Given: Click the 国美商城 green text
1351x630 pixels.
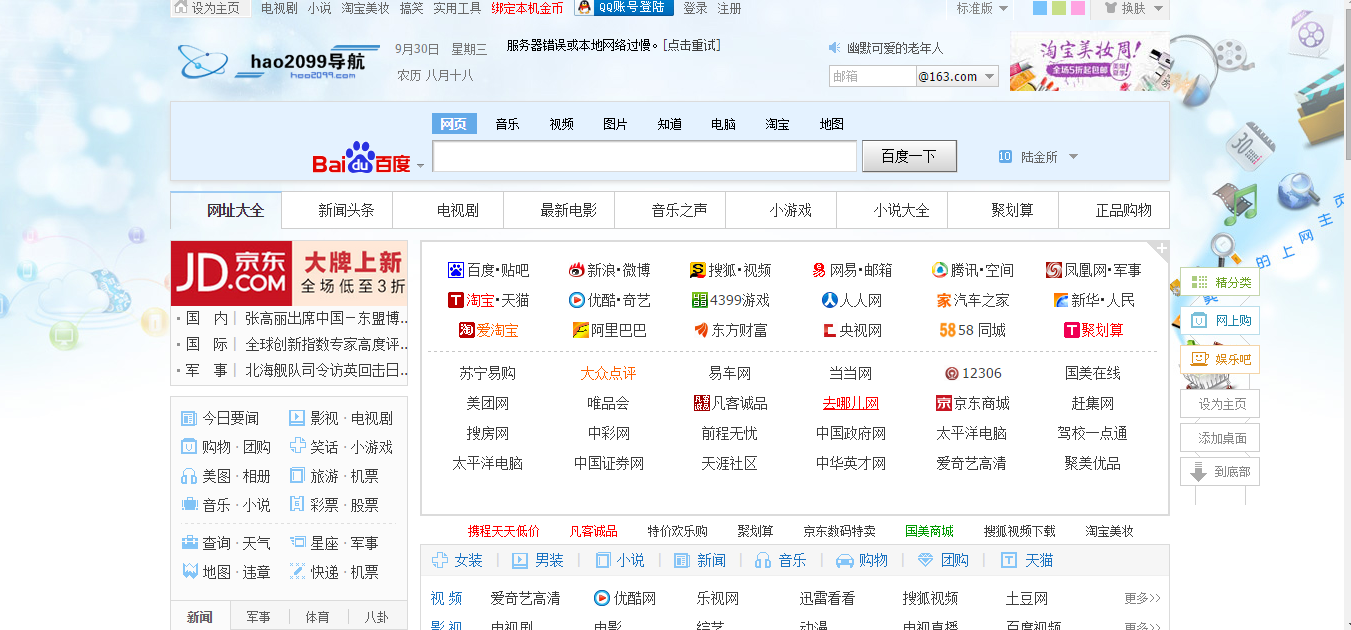Looking at the screenshot, I should tap(929, 531).
